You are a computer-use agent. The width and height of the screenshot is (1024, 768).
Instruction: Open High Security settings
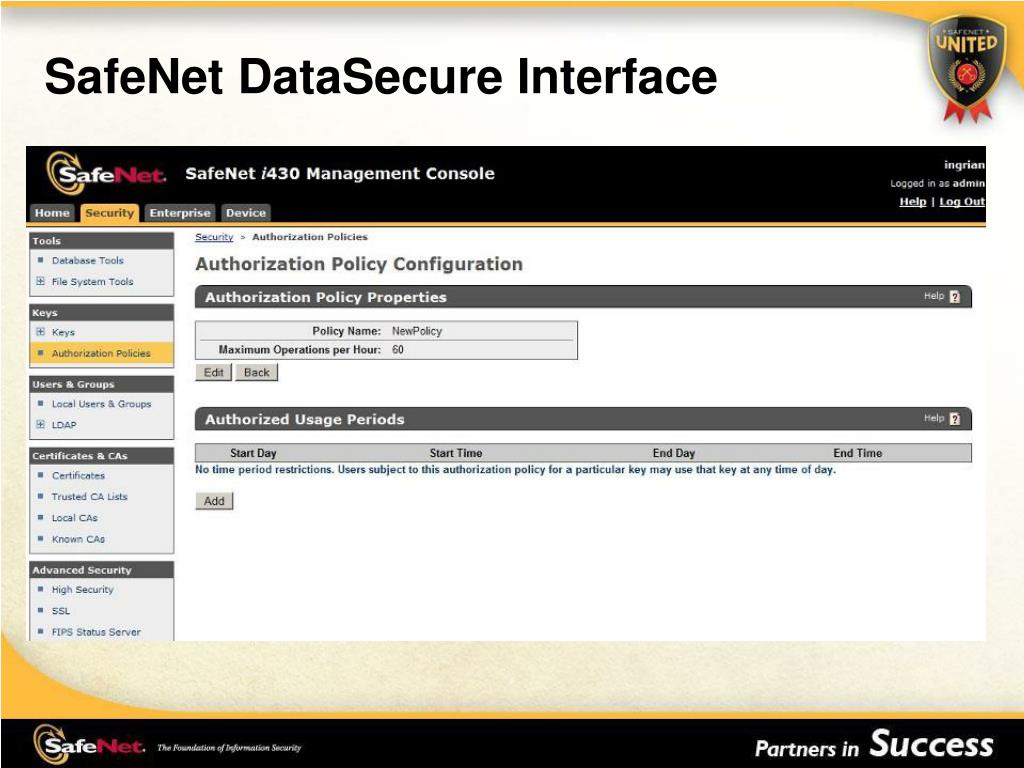click(x=82, y=590)
